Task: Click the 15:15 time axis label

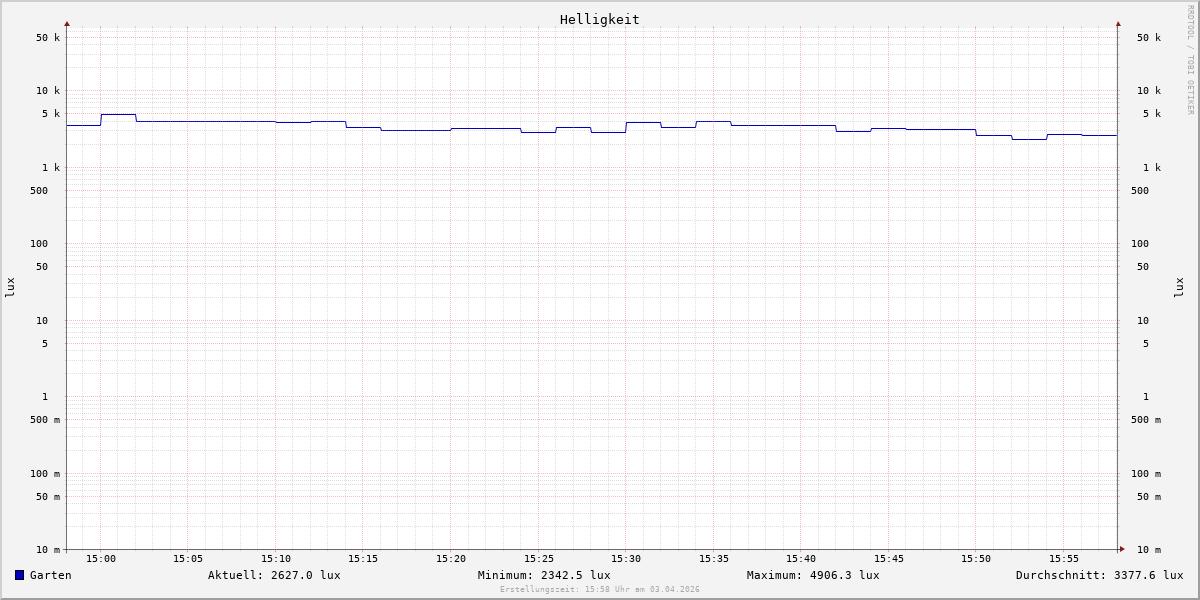Action: (x=363, y=559)
